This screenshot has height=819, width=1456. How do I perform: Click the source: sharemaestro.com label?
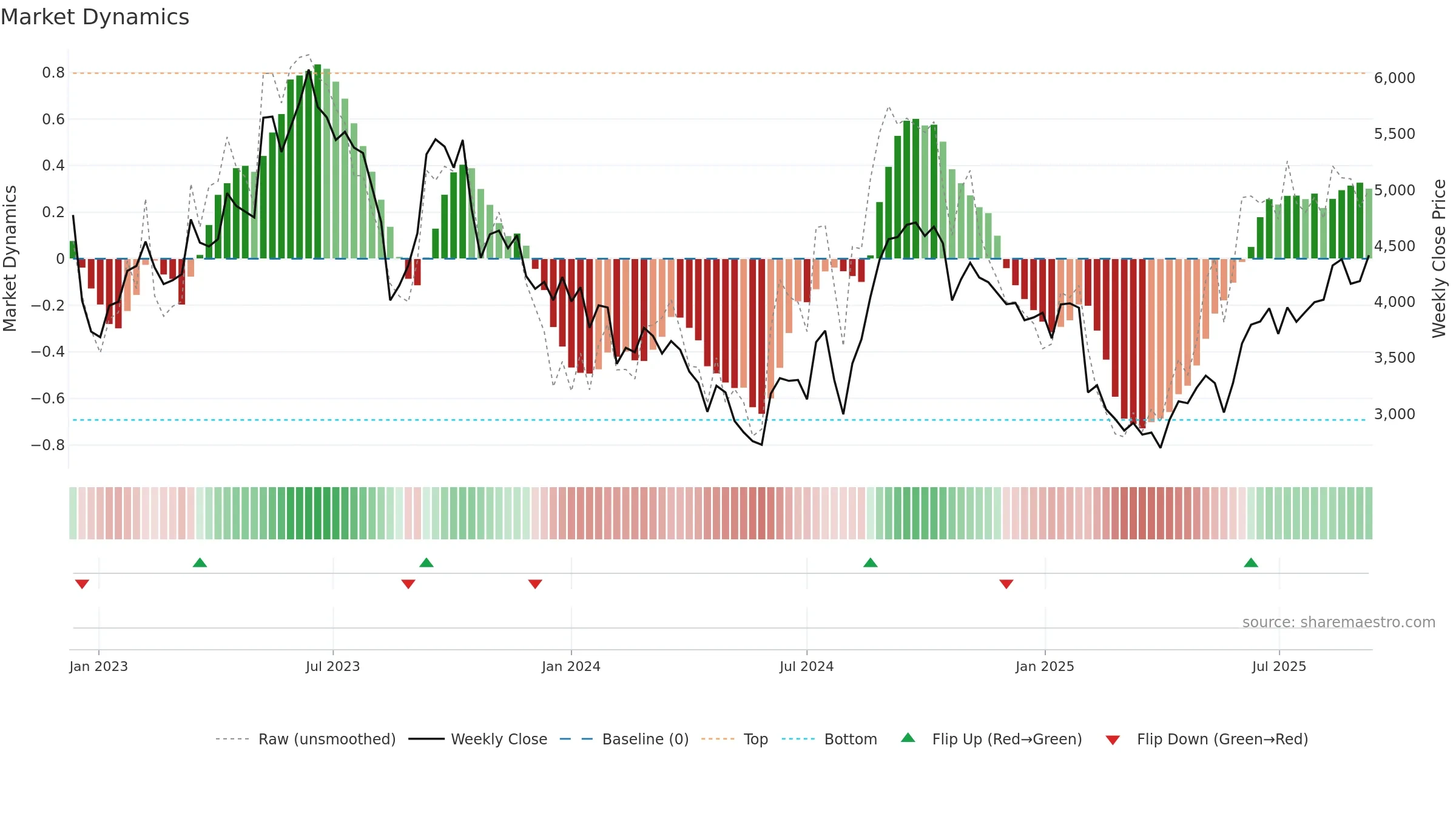click(x=1339, y=622)
